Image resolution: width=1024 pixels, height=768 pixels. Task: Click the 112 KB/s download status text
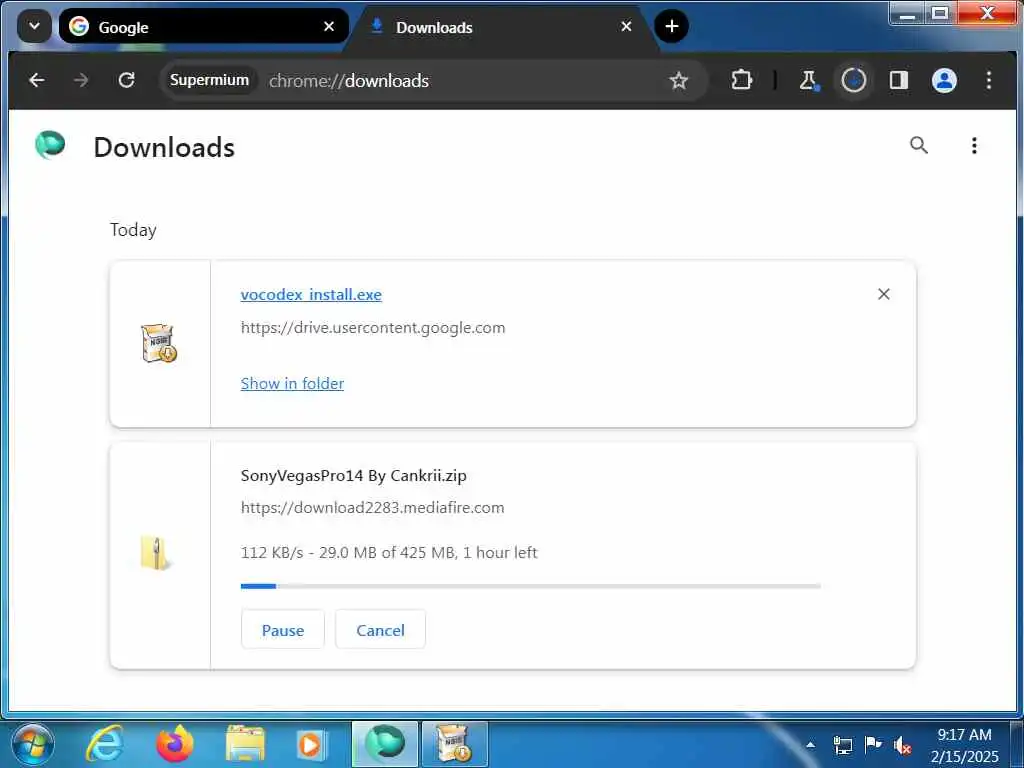[389, 552]
